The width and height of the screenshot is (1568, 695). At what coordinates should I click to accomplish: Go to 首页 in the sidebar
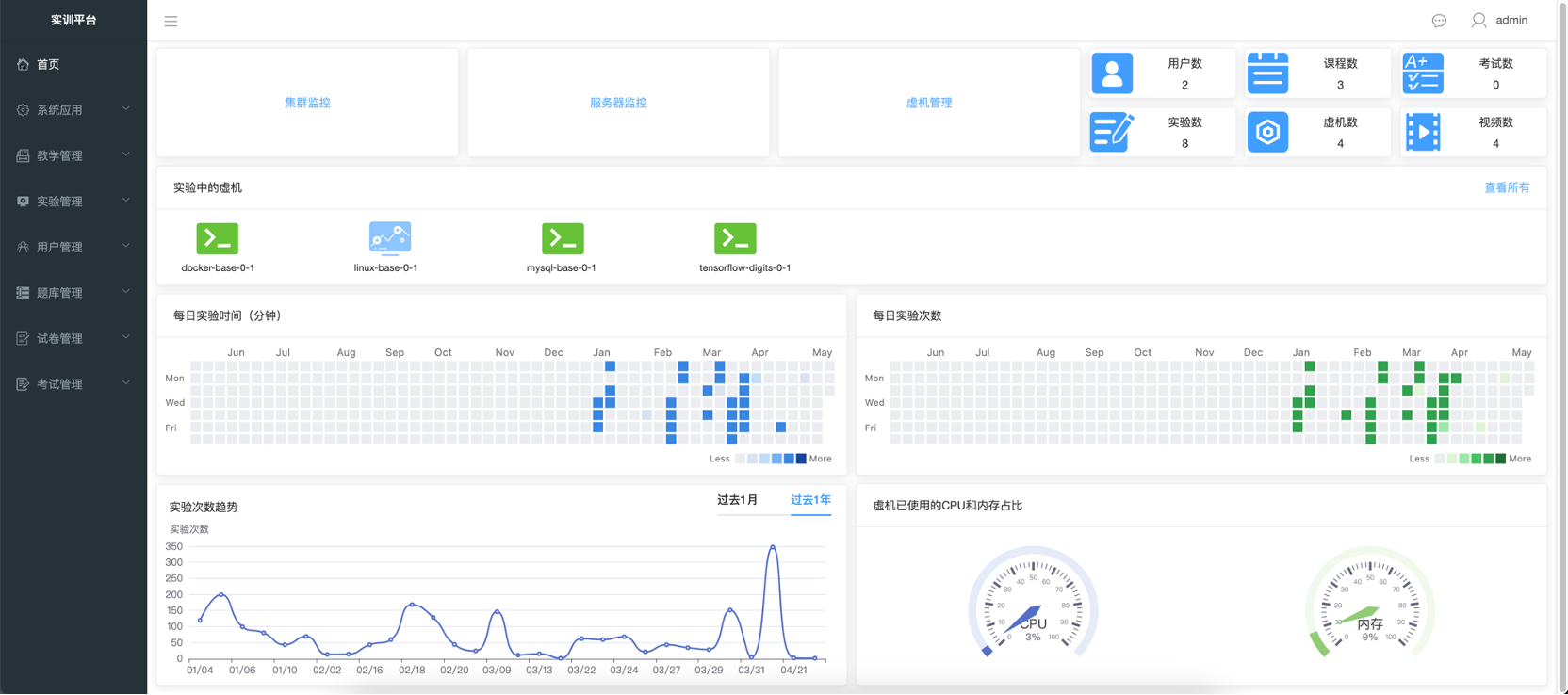coord(48,64)
